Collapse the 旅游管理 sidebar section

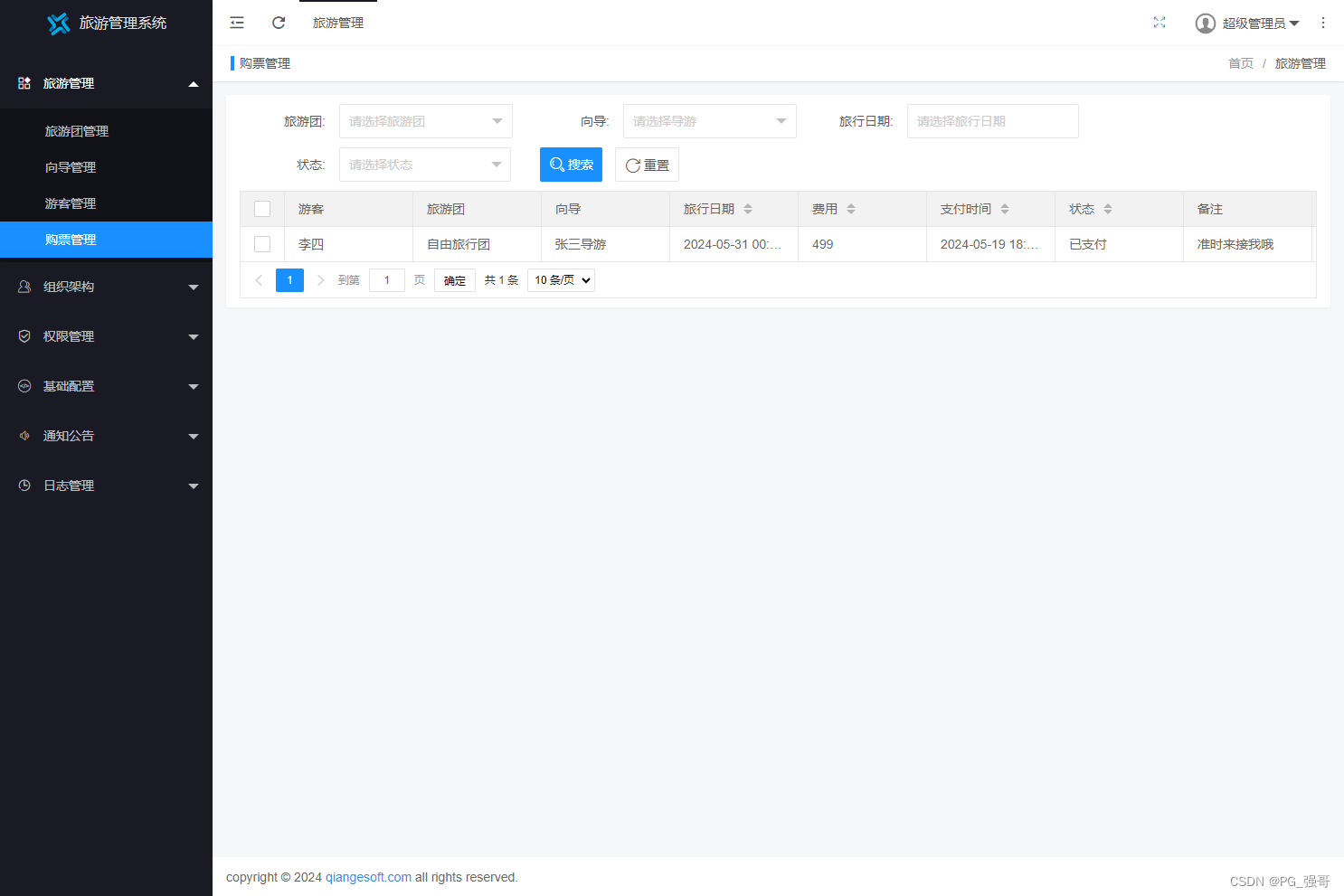click(106, 83)
